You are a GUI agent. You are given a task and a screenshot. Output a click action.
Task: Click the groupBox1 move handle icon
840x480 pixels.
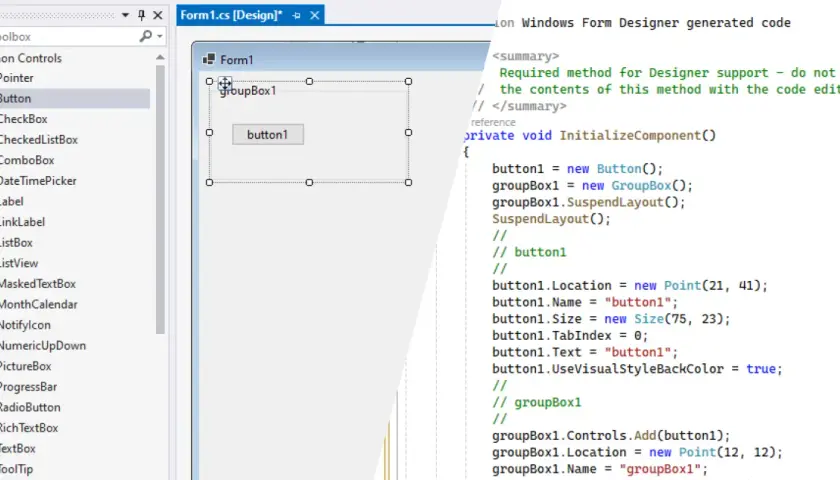click(225, 84)
